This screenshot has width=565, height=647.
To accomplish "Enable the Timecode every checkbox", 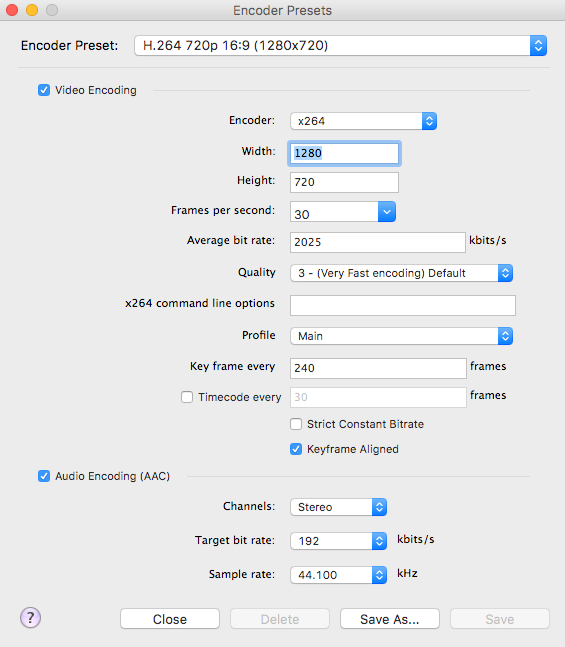I will [187, 397].
